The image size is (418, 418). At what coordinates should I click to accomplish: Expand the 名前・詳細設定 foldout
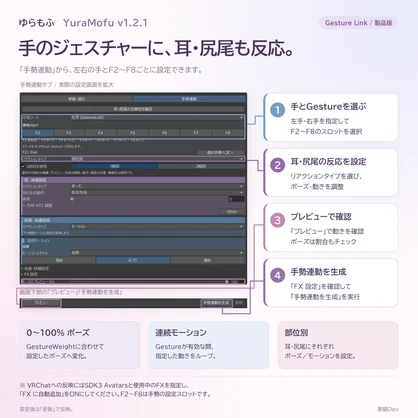point(35,268)
